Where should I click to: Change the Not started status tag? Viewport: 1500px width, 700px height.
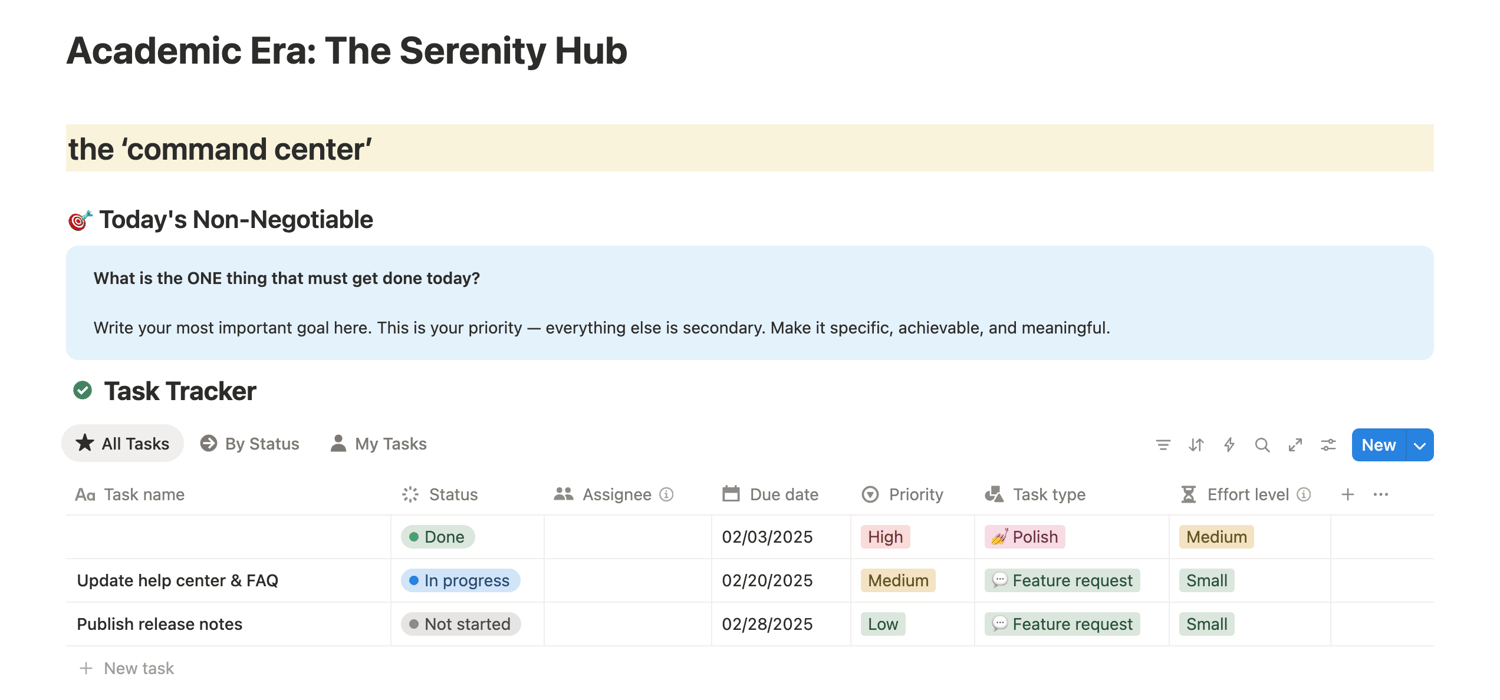point(460,624)
